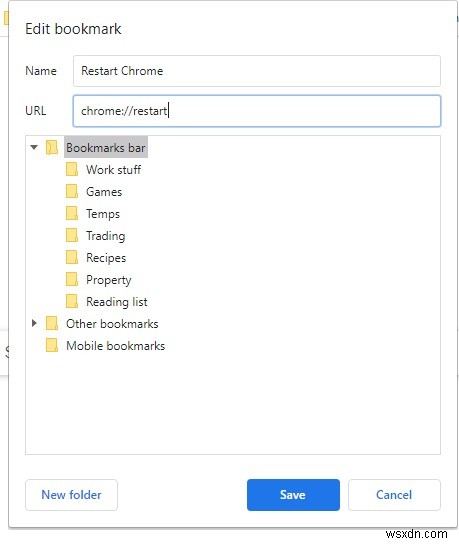The image size is (459, 544).
Task: Click the Reading list folder icon
Action: (72, 301)
